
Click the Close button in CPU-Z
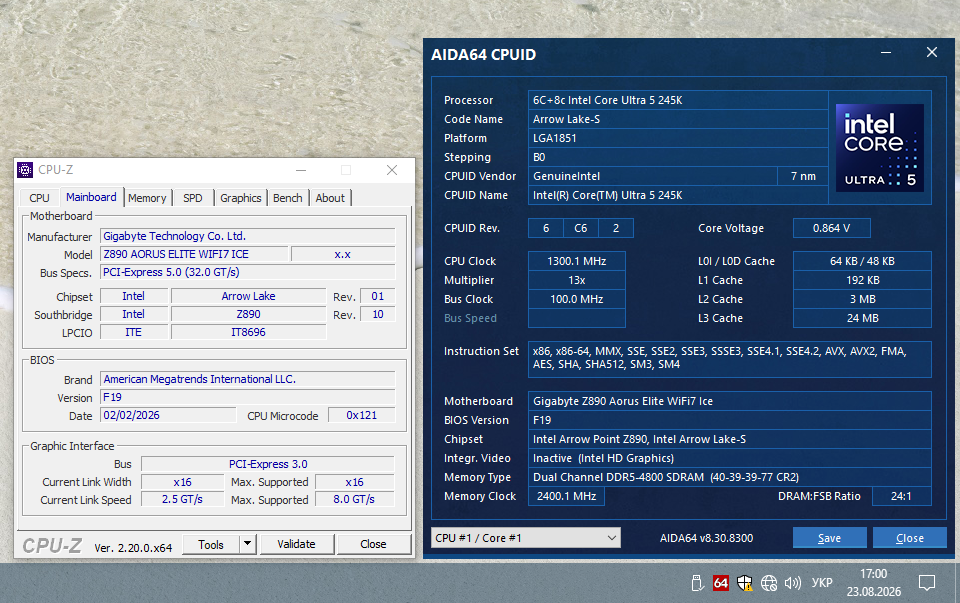[373, 544]
